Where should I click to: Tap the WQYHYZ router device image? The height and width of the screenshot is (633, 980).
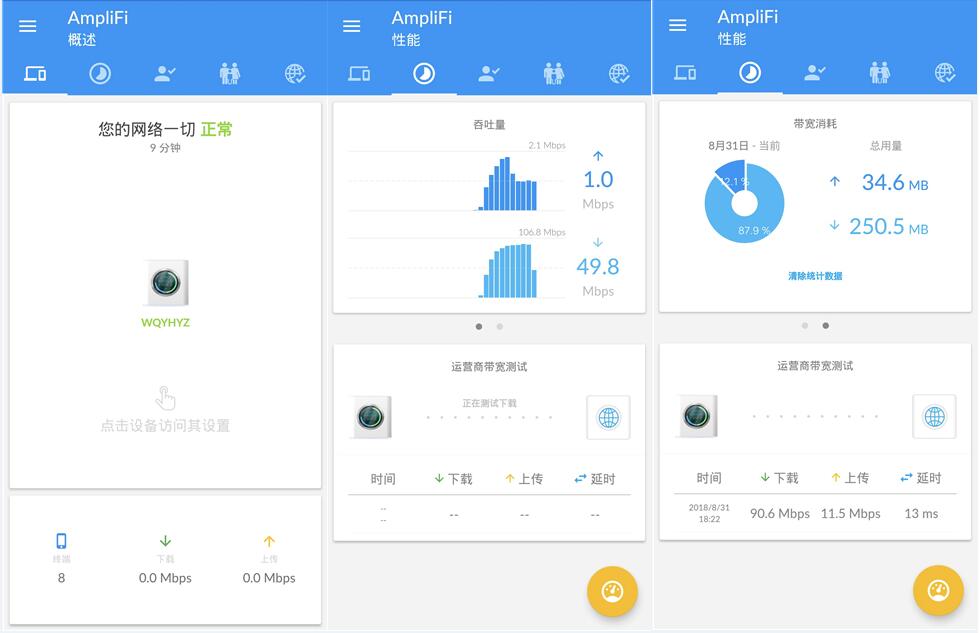(x=164, y=283)
